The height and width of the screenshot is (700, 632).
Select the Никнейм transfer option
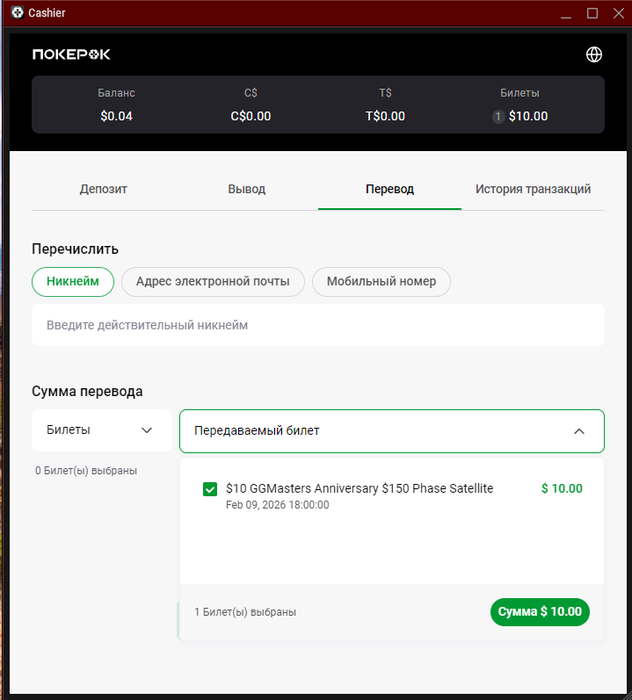click(73, 282)
